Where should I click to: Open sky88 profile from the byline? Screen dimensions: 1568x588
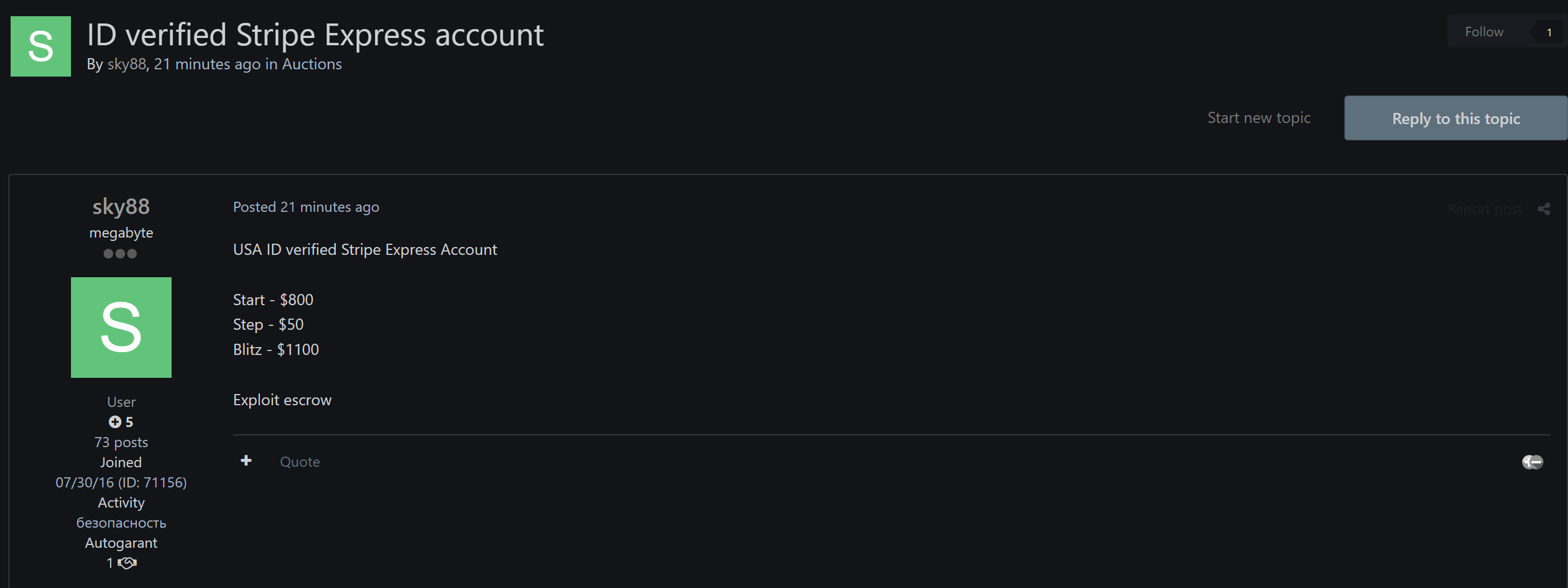tap(127, 64)
